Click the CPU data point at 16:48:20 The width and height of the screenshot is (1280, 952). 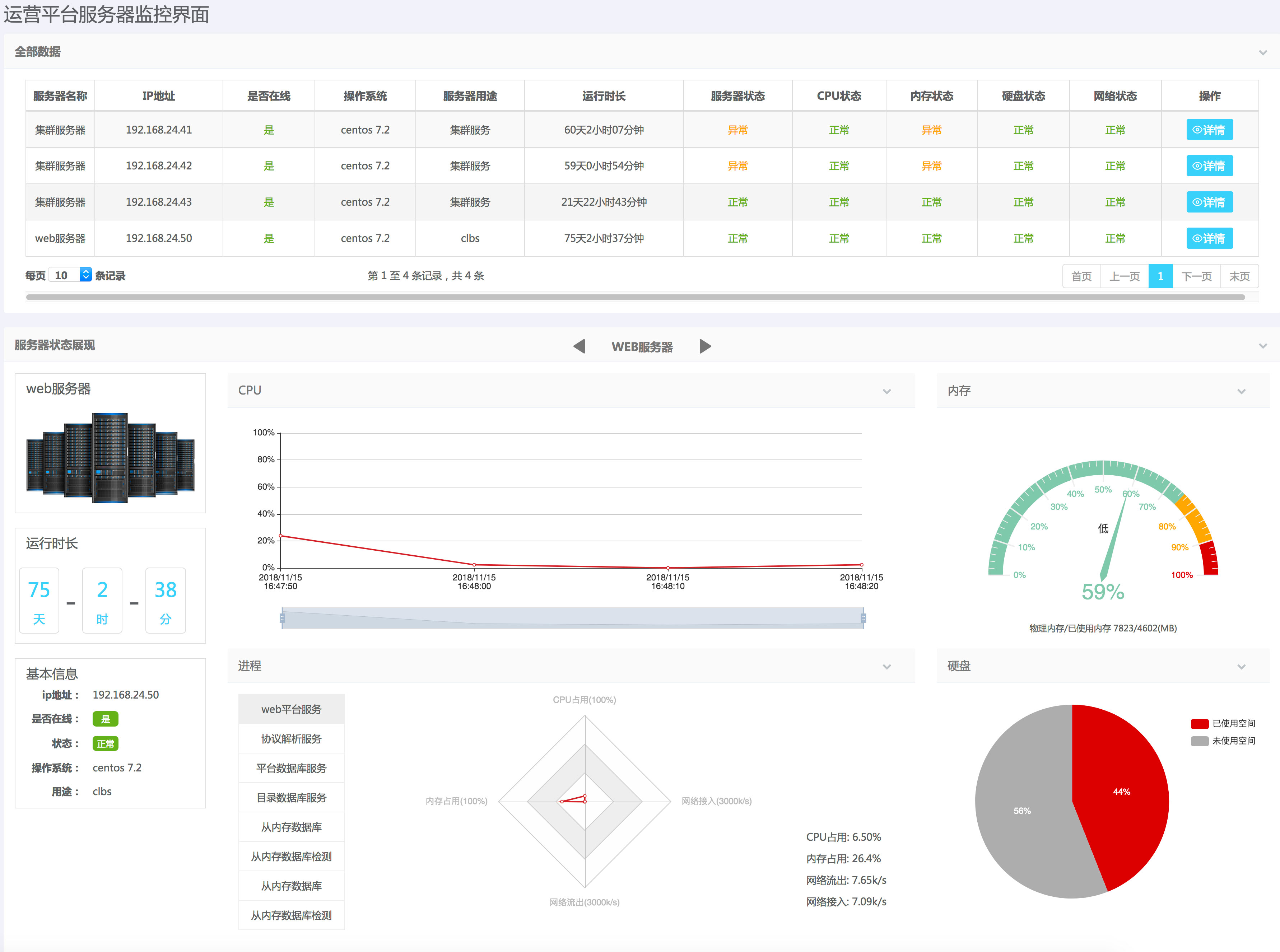pyautogui.click(x=862, y=565)
